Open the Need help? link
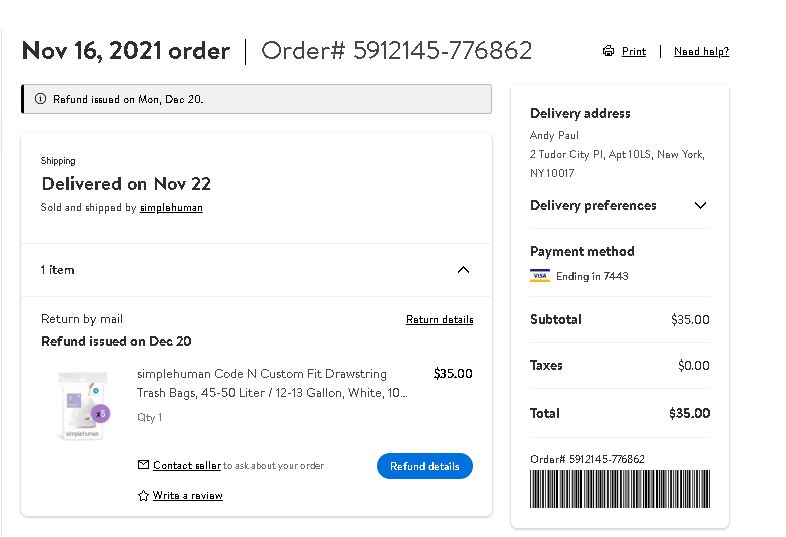Viewport: 786px width, 537px height. tap(701, 51)
